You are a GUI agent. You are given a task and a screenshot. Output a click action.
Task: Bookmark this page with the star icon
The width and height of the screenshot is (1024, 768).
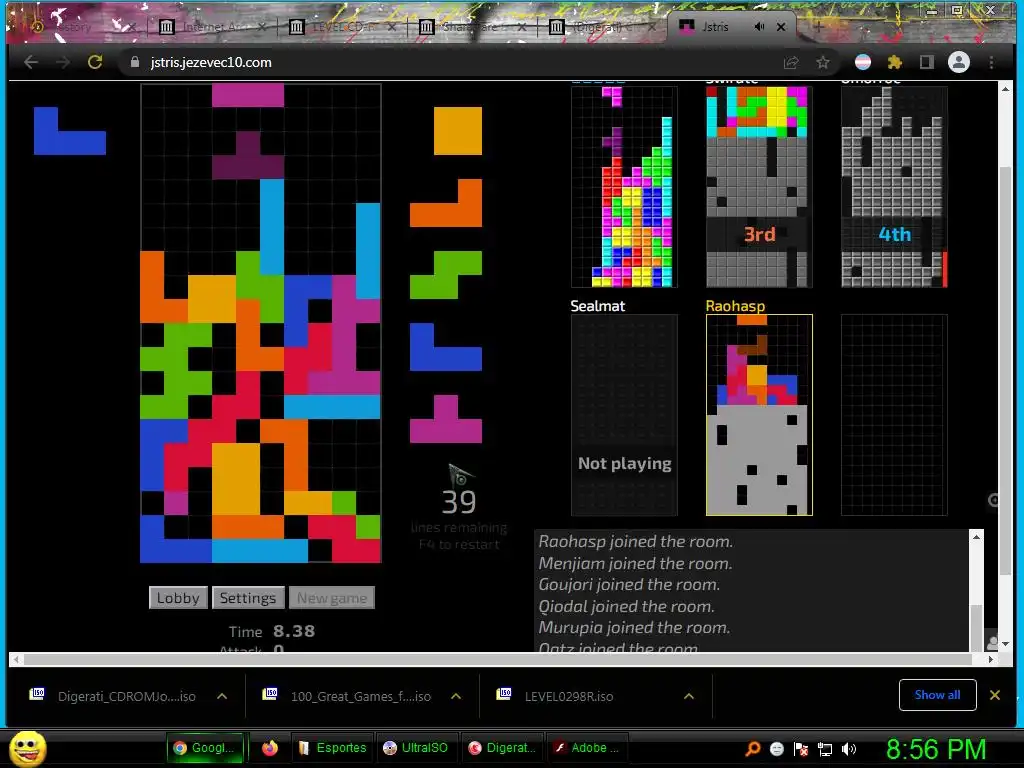(x=823, y=62)
